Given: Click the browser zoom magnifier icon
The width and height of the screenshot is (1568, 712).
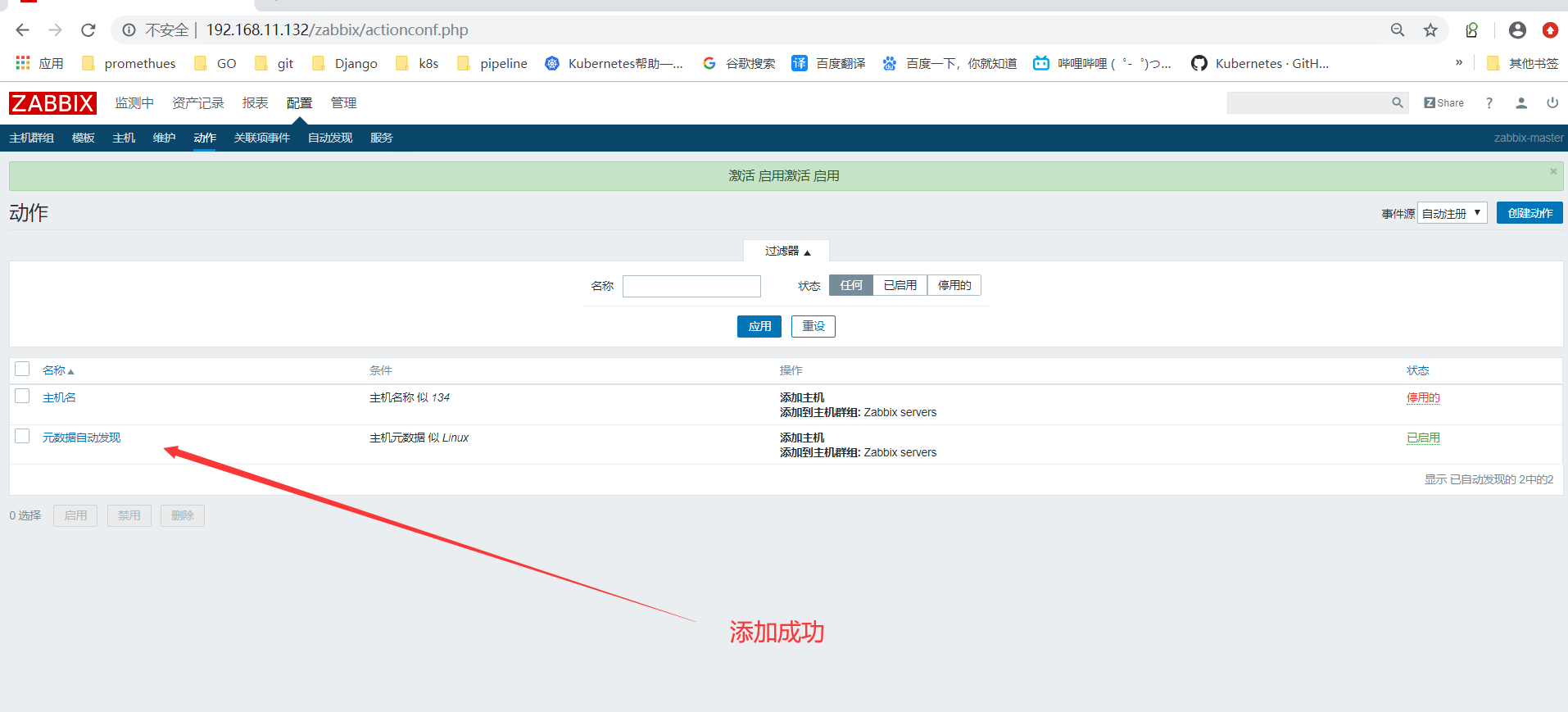Looking at the screenshot, I should coord(1398,30).
